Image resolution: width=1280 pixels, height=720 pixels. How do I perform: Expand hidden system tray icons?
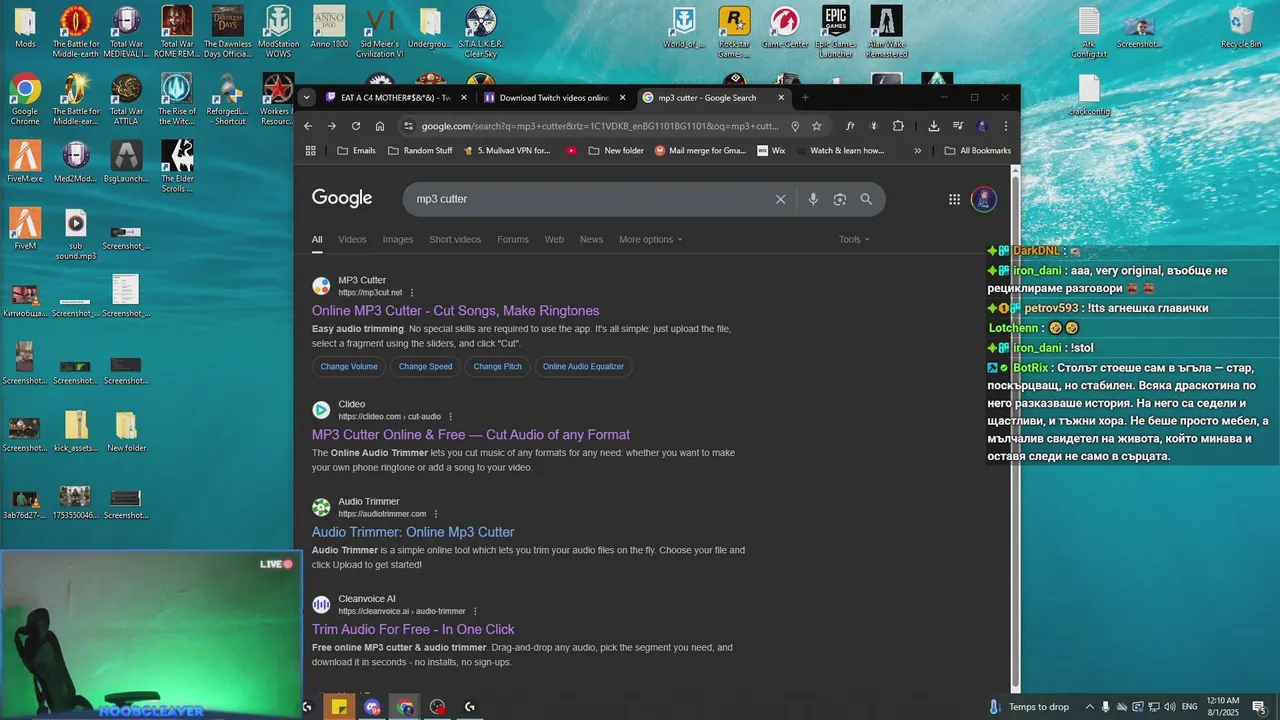1089,707
